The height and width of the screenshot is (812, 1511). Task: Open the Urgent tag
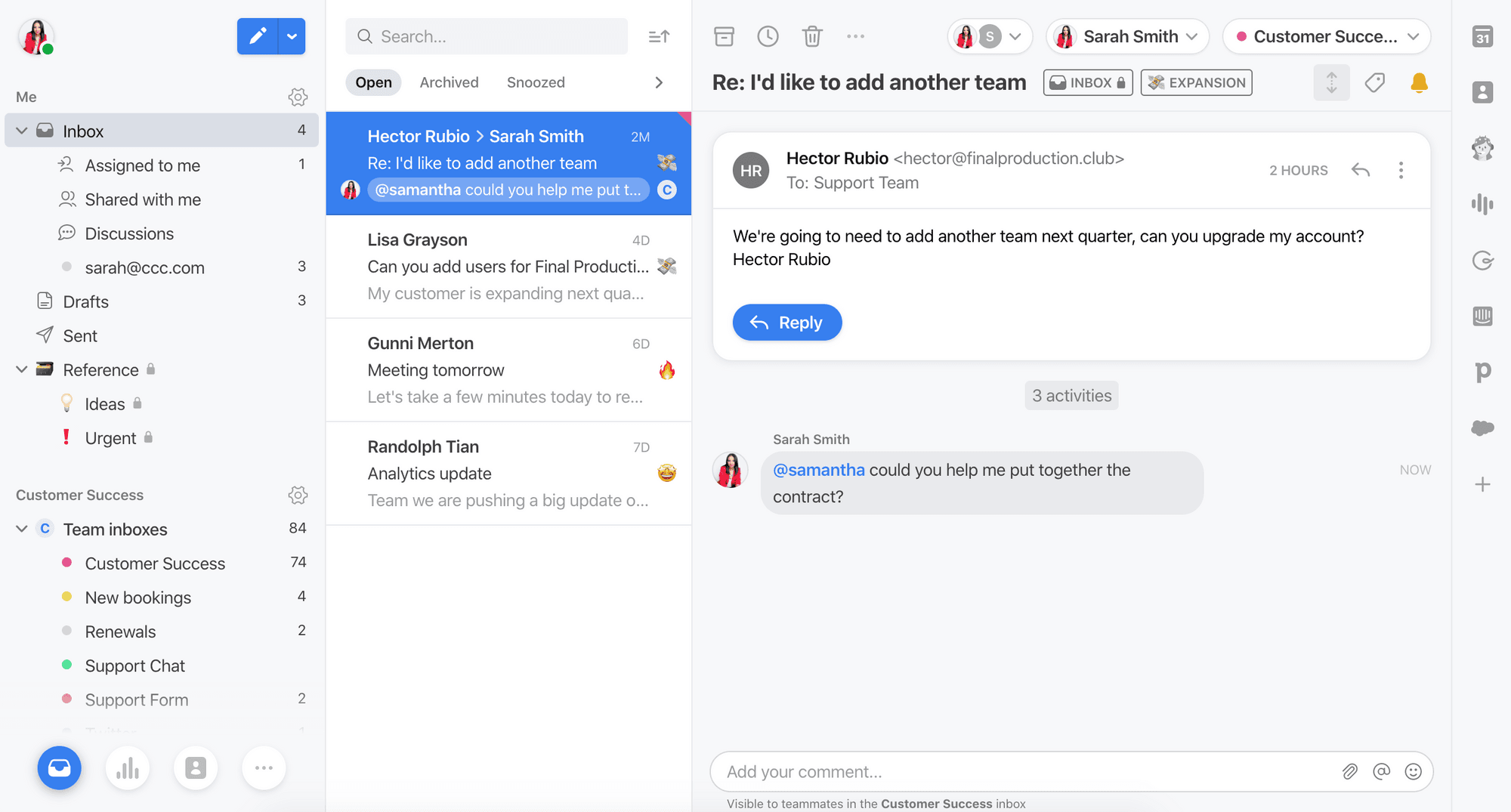[162, 438]
